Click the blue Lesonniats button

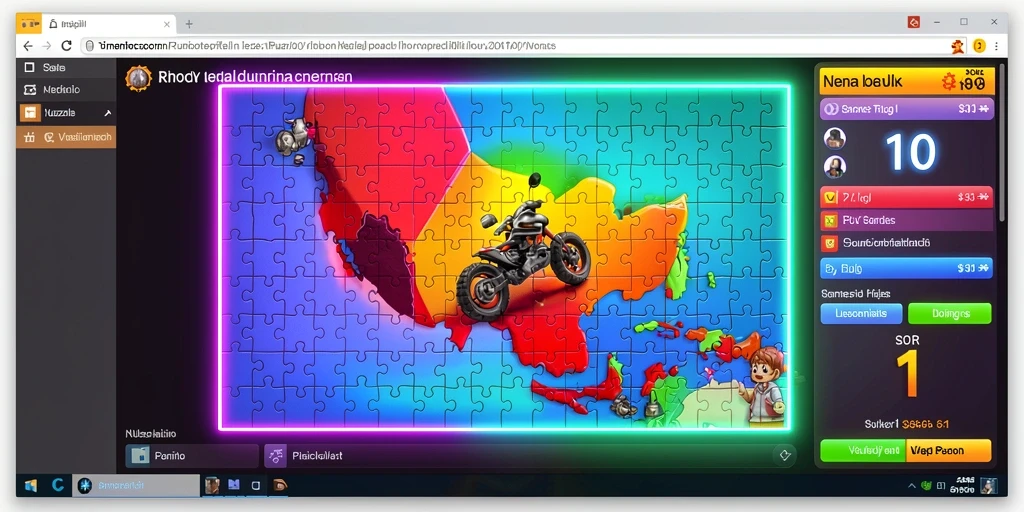tap(861, 313)
